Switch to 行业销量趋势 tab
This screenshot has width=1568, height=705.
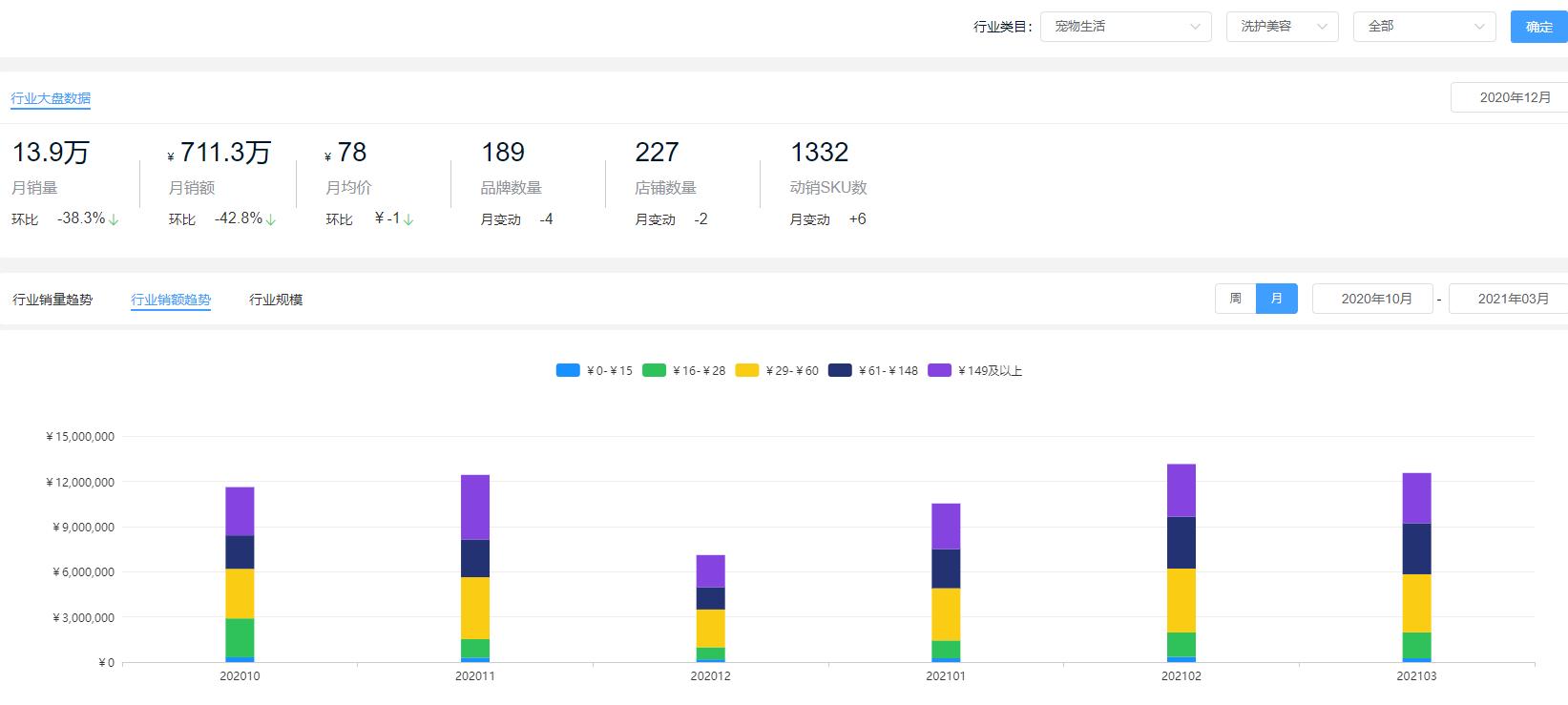(x=52, y=300)
